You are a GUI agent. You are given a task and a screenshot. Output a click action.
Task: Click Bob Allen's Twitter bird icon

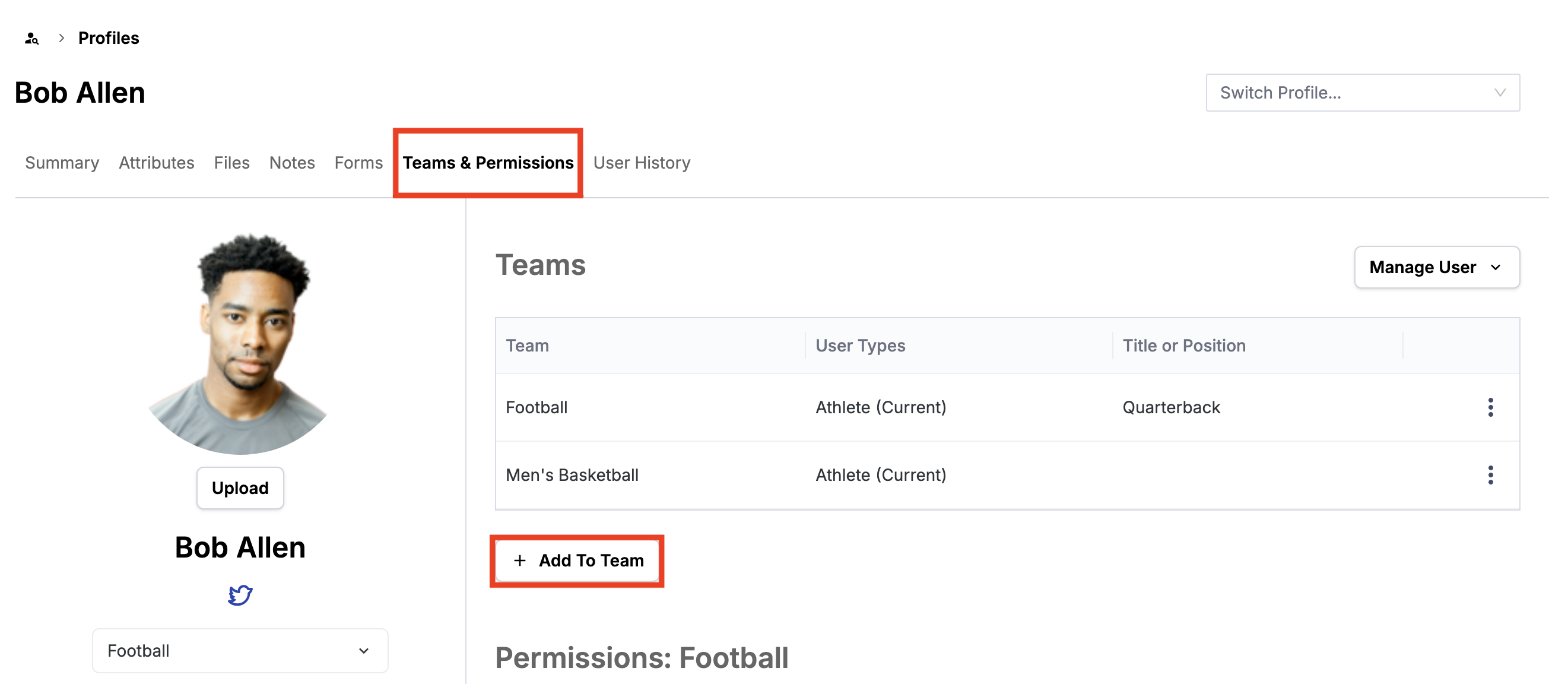click(240, 595)
